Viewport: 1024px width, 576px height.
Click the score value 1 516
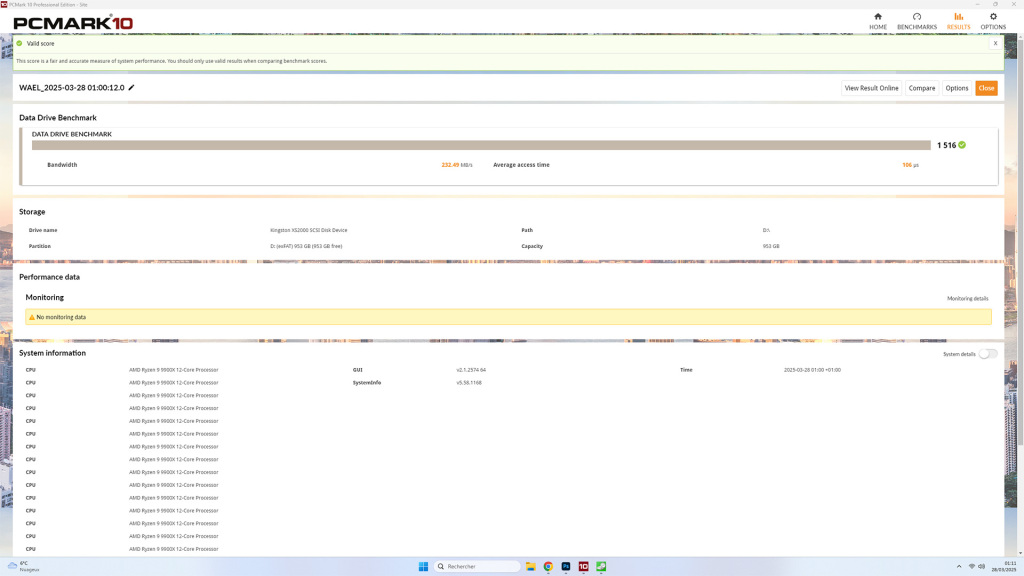click(x=946, y=145)
